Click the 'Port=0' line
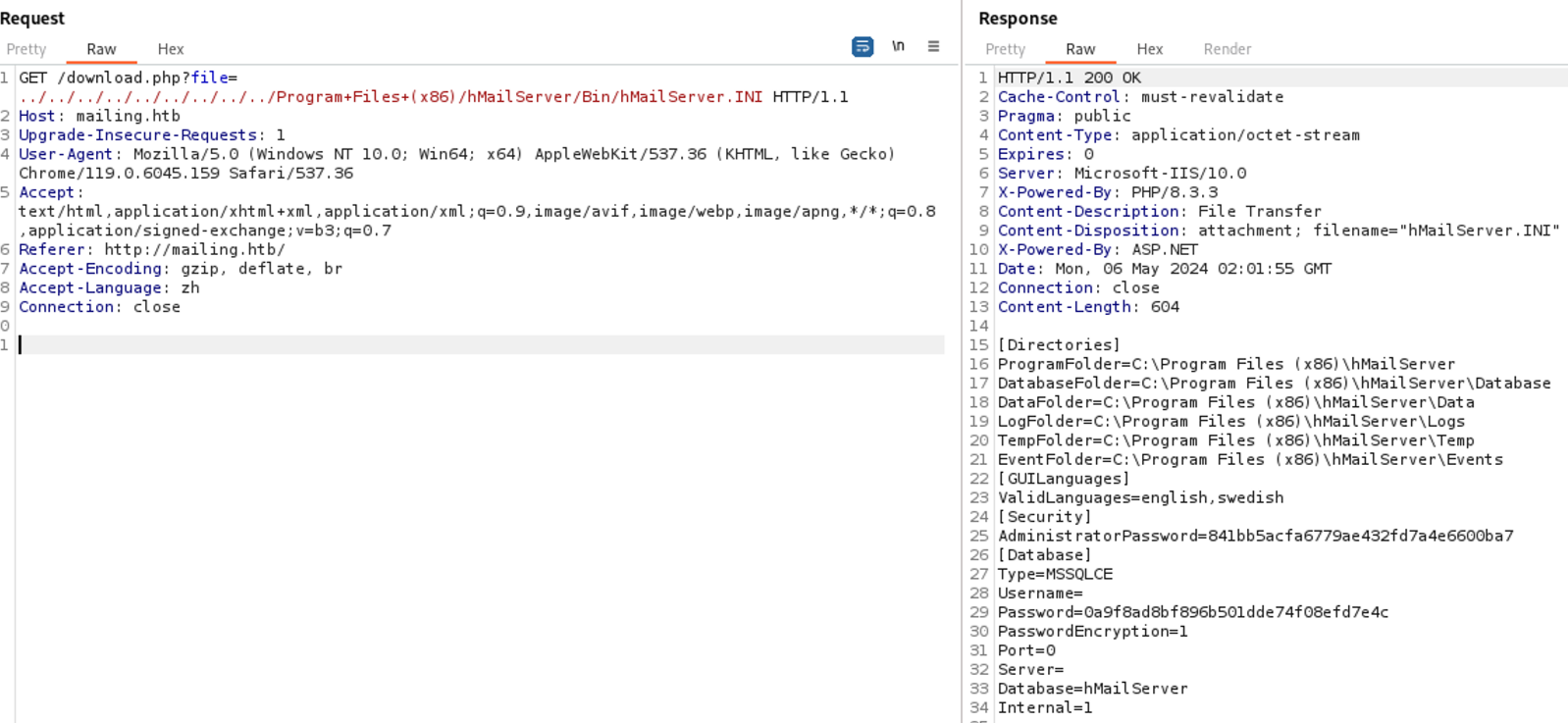The width and height of the screenshot is (1568, 723). pos(1026,651)
